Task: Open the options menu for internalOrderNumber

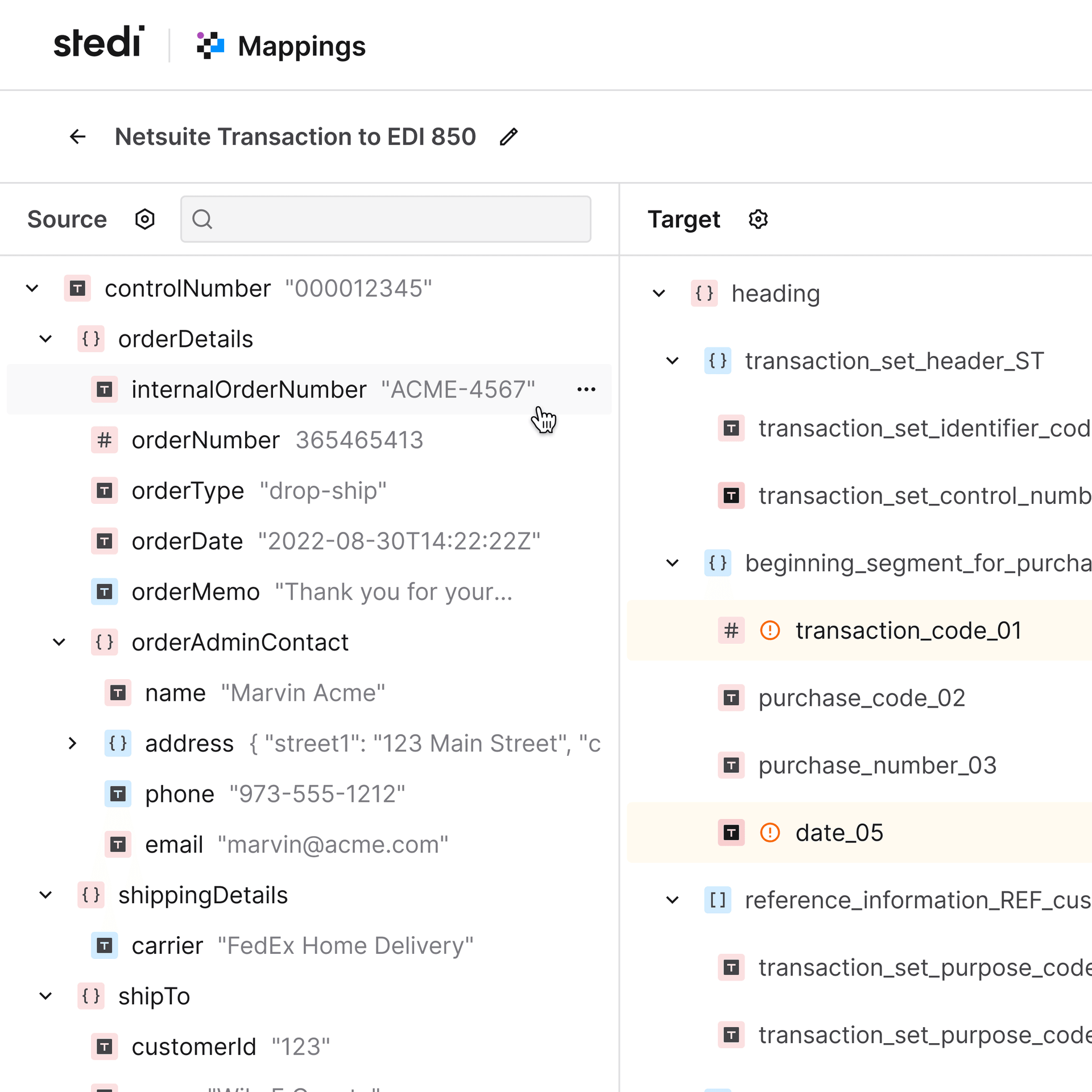Action: pyautogui.click(x=586, y=389)
